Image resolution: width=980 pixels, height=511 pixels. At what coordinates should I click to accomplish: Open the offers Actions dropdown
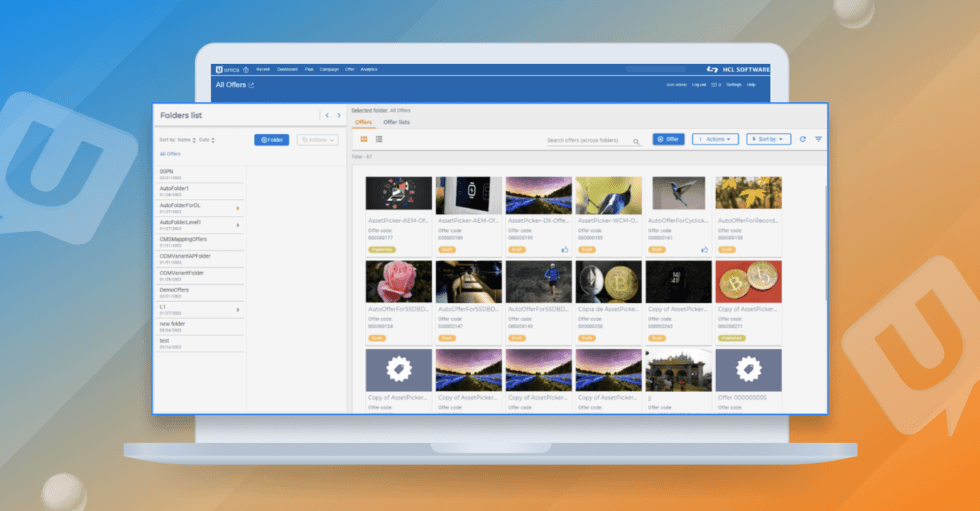pyautogui.click(x=715, y=139)
